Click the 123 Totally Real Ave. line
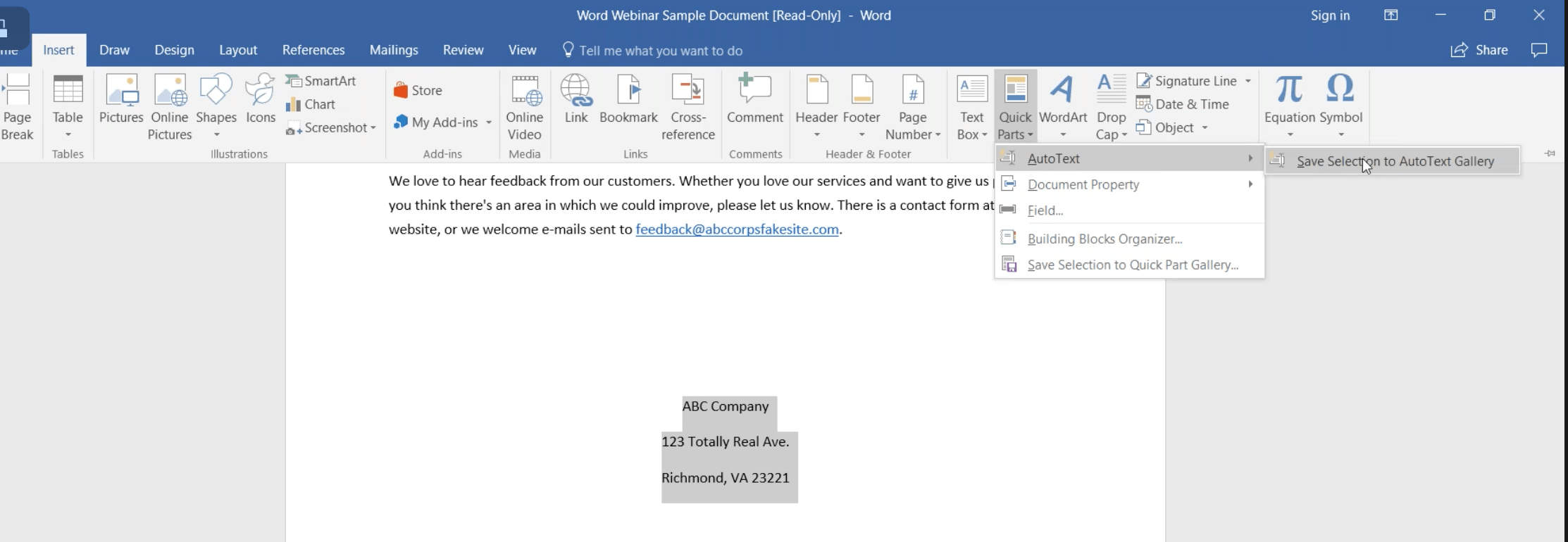Viewport: 1568px width, 542px height. pos(726,441)
